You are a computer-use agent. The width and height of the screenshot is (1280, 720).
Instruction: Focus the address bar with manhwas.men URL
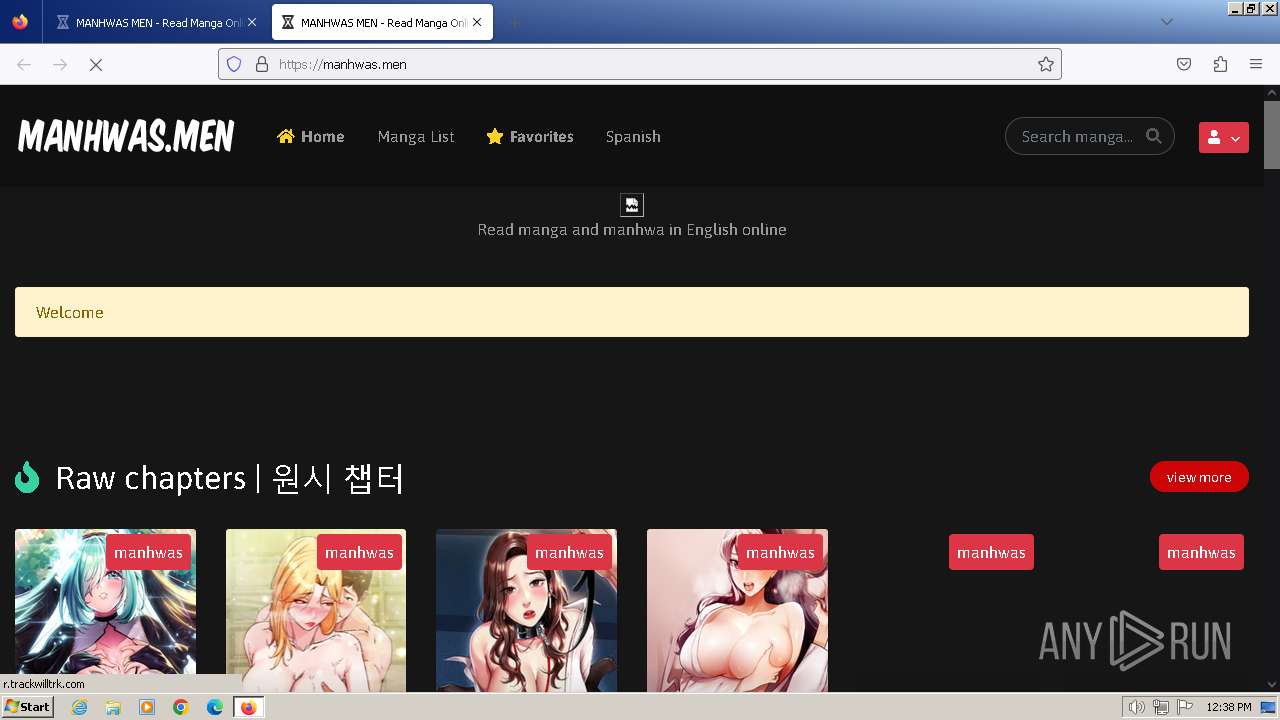[640, 64]
